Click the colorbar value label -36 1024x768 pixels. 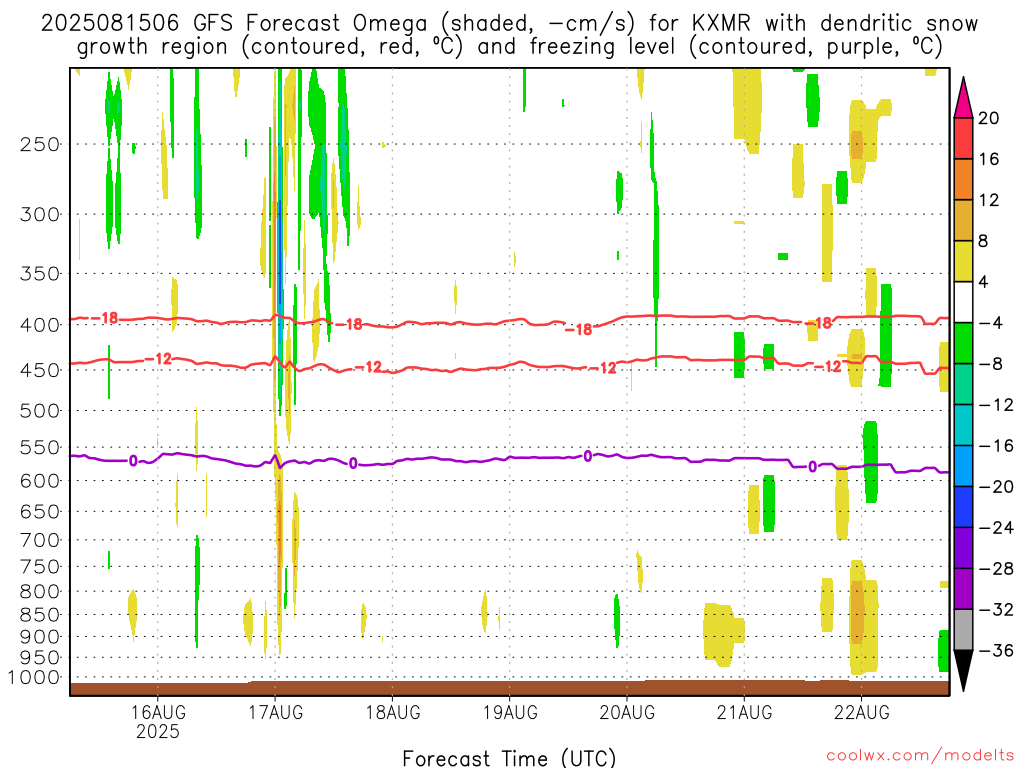click(x=996, y=650)
